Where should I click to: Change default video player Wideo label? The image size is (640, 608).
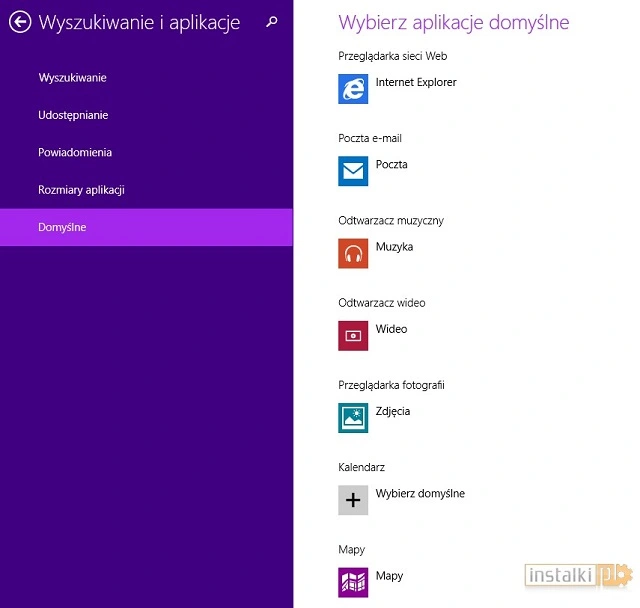coord(391,329)
